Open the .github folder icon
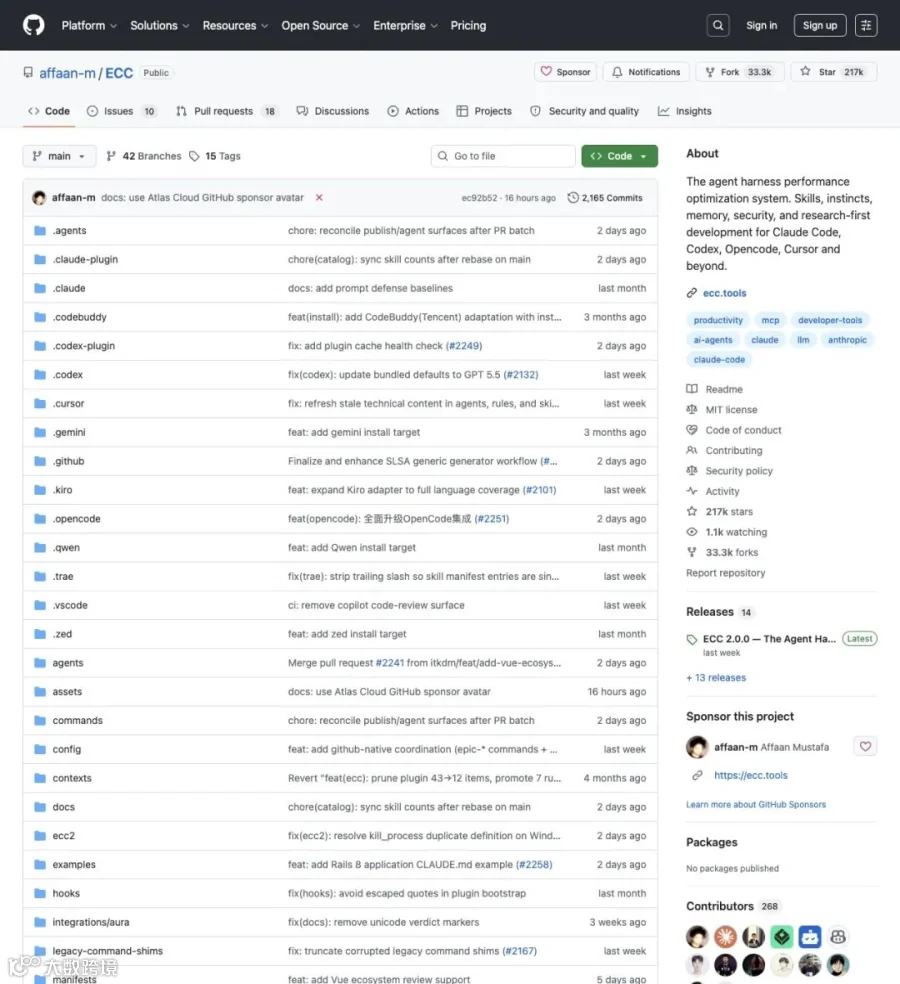Image resolution: width=900 pixels, height=984 pixels. pyautogui.click(x=40, y=461)
